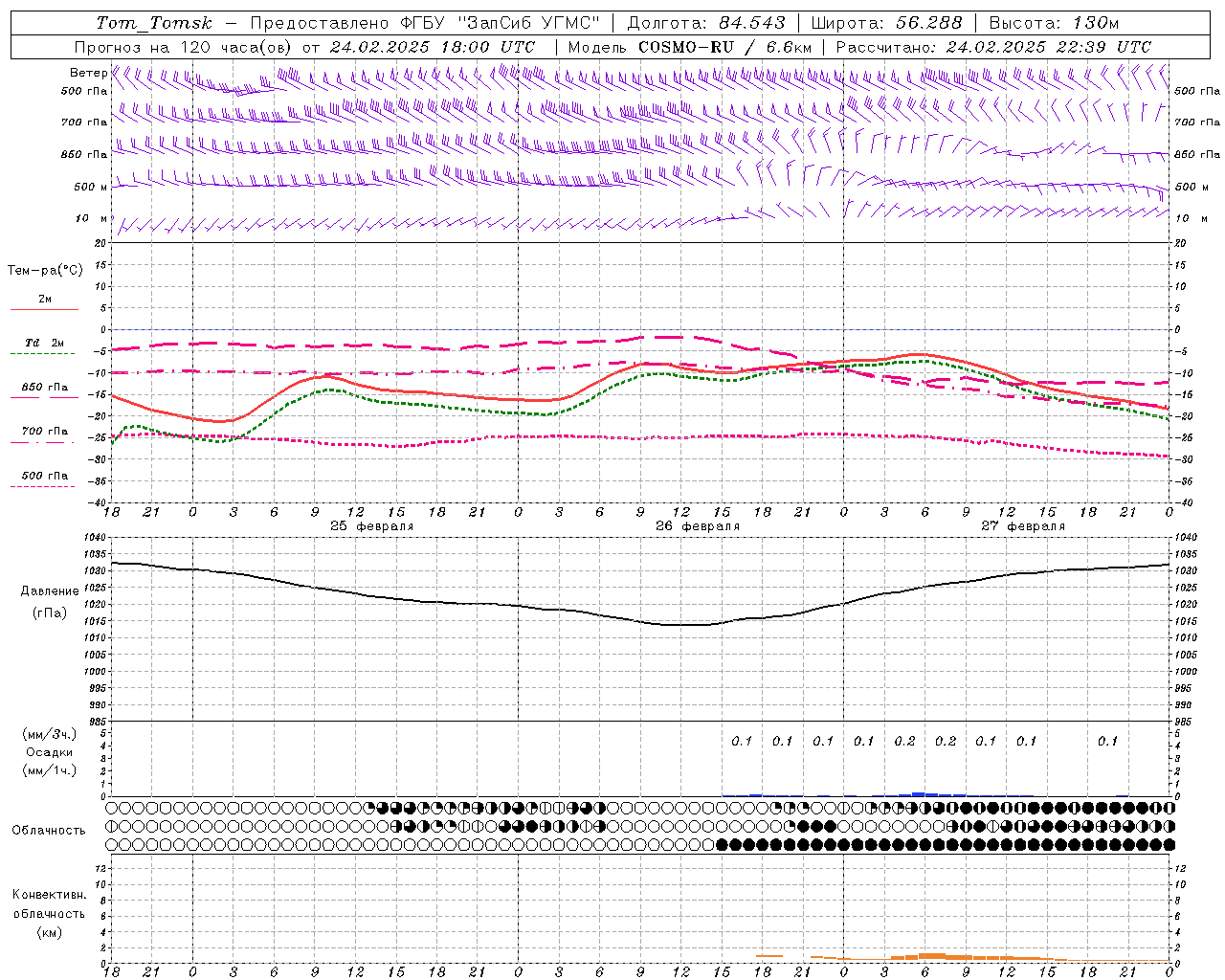Click the (мм/1ч.) precipitation unit label
Viewport: 1225px width, 980px height.
click(x=49, y=770)
